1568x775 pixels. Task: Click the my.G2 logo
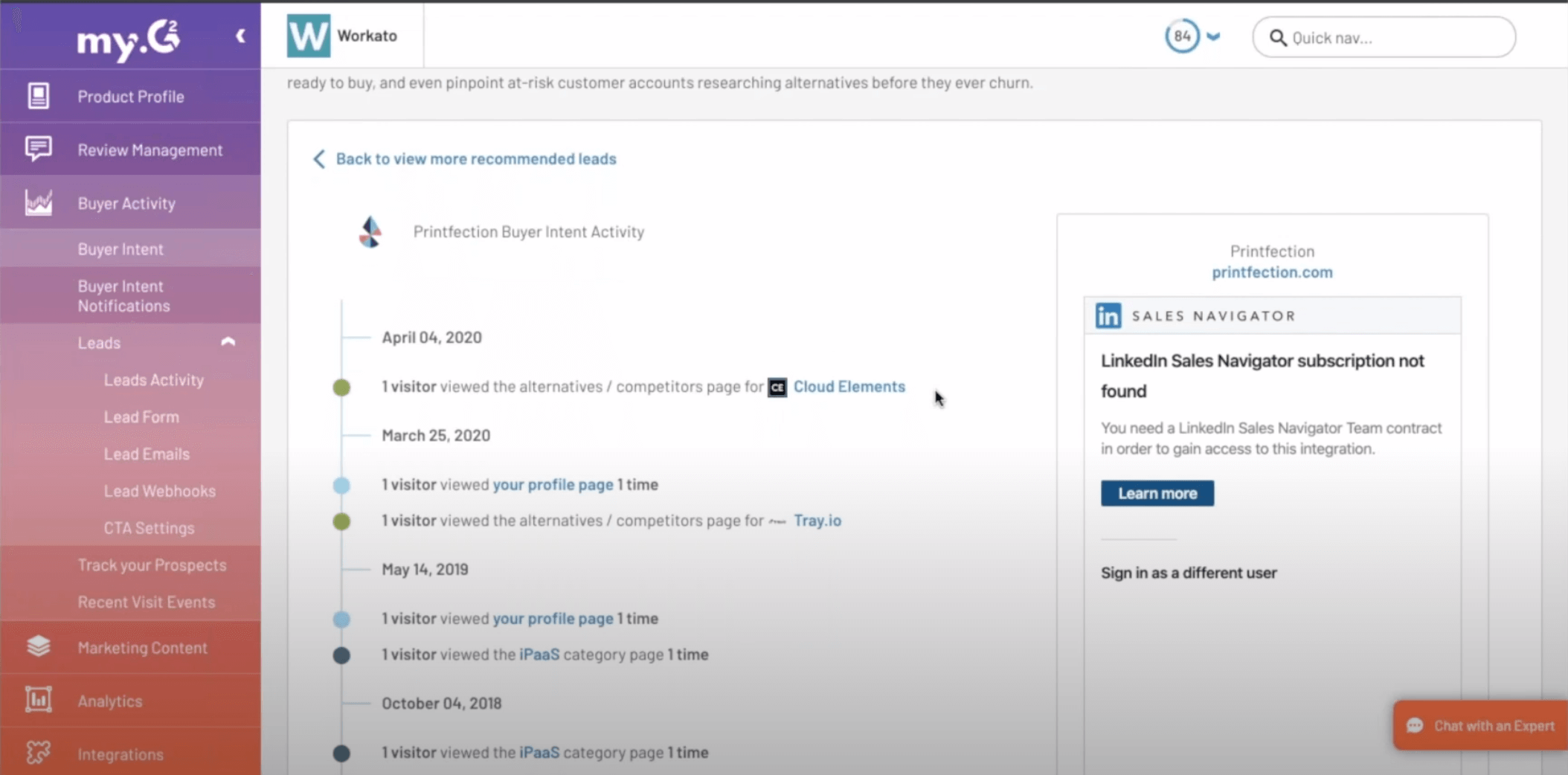(x=129, y=40)
